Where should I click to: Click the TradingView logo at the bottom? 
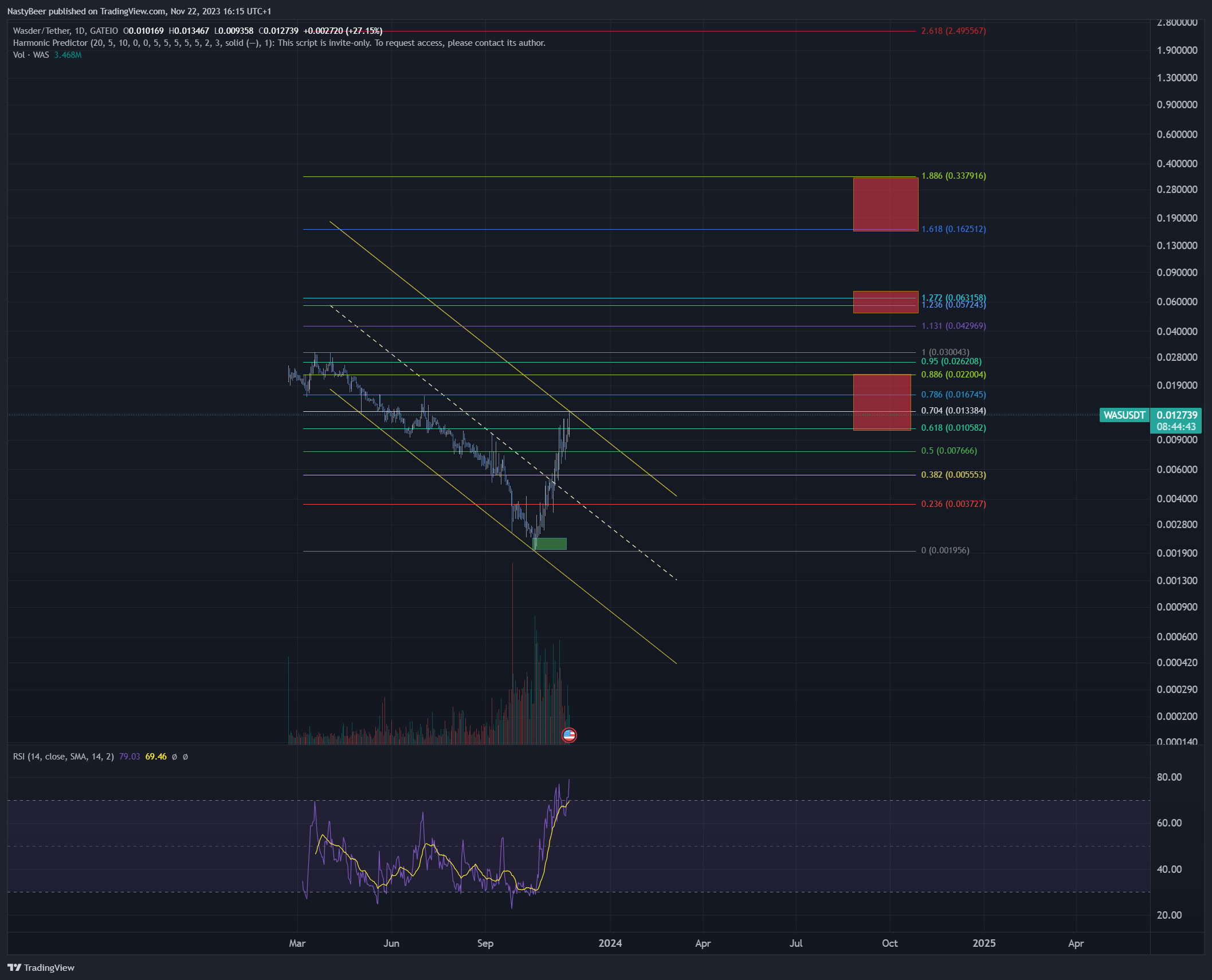(41, 967)
